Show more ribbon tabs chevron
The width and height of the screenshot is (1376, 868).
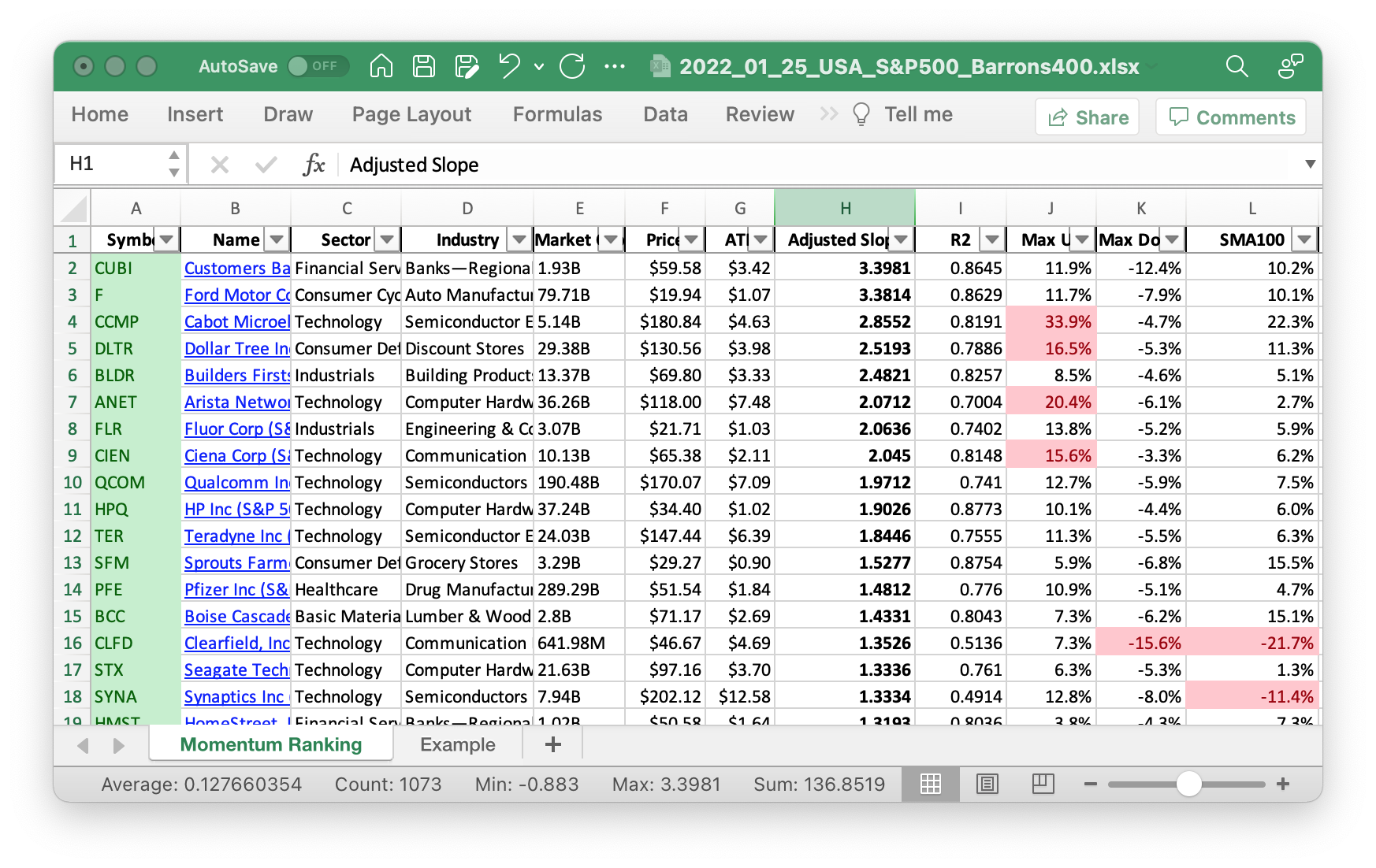(828, 114)
